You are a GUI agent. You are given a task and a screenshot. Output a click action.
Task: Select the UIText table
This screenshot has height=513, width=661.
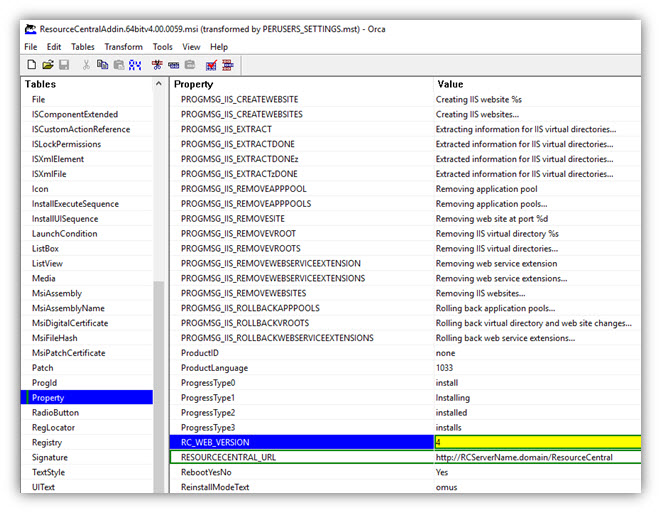(43, 487)
